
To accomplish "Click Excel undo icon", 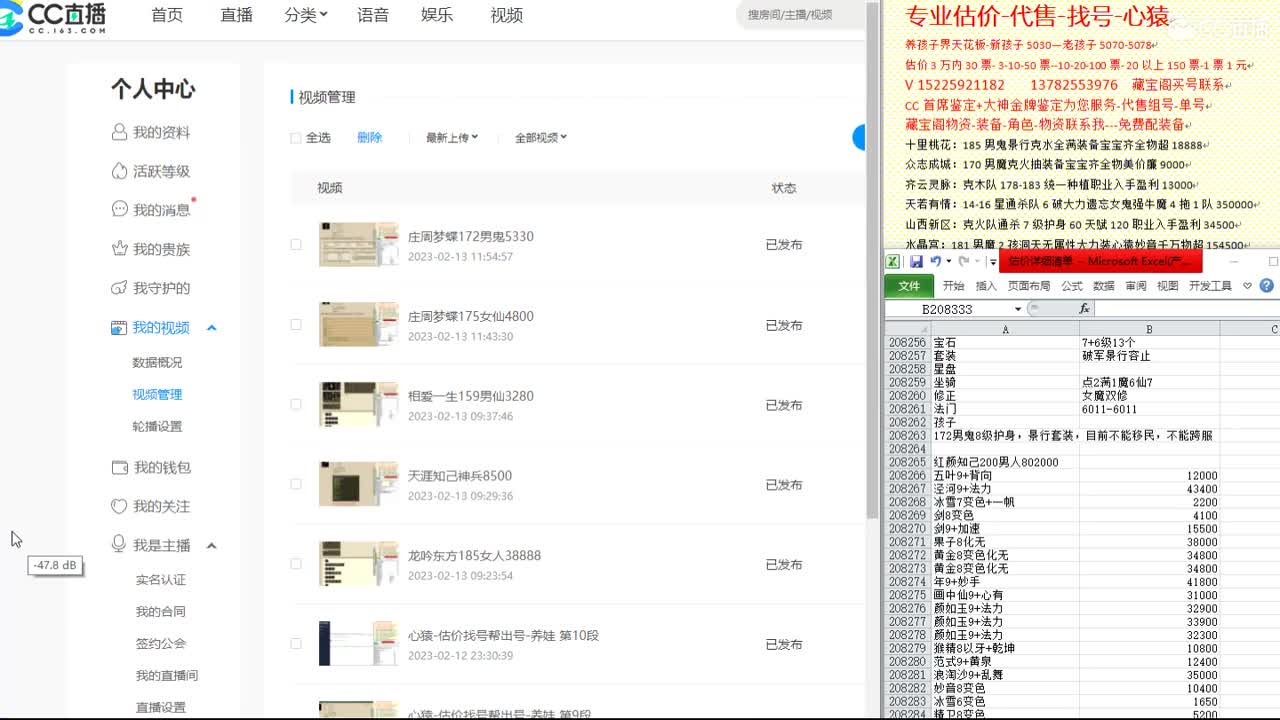I will [935, 262].
